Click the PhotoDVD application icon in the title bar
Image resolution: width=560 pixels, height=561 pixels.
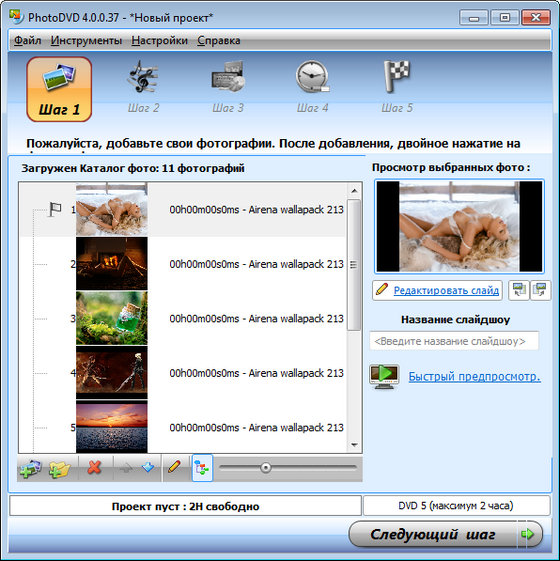[x=16, y=16]
